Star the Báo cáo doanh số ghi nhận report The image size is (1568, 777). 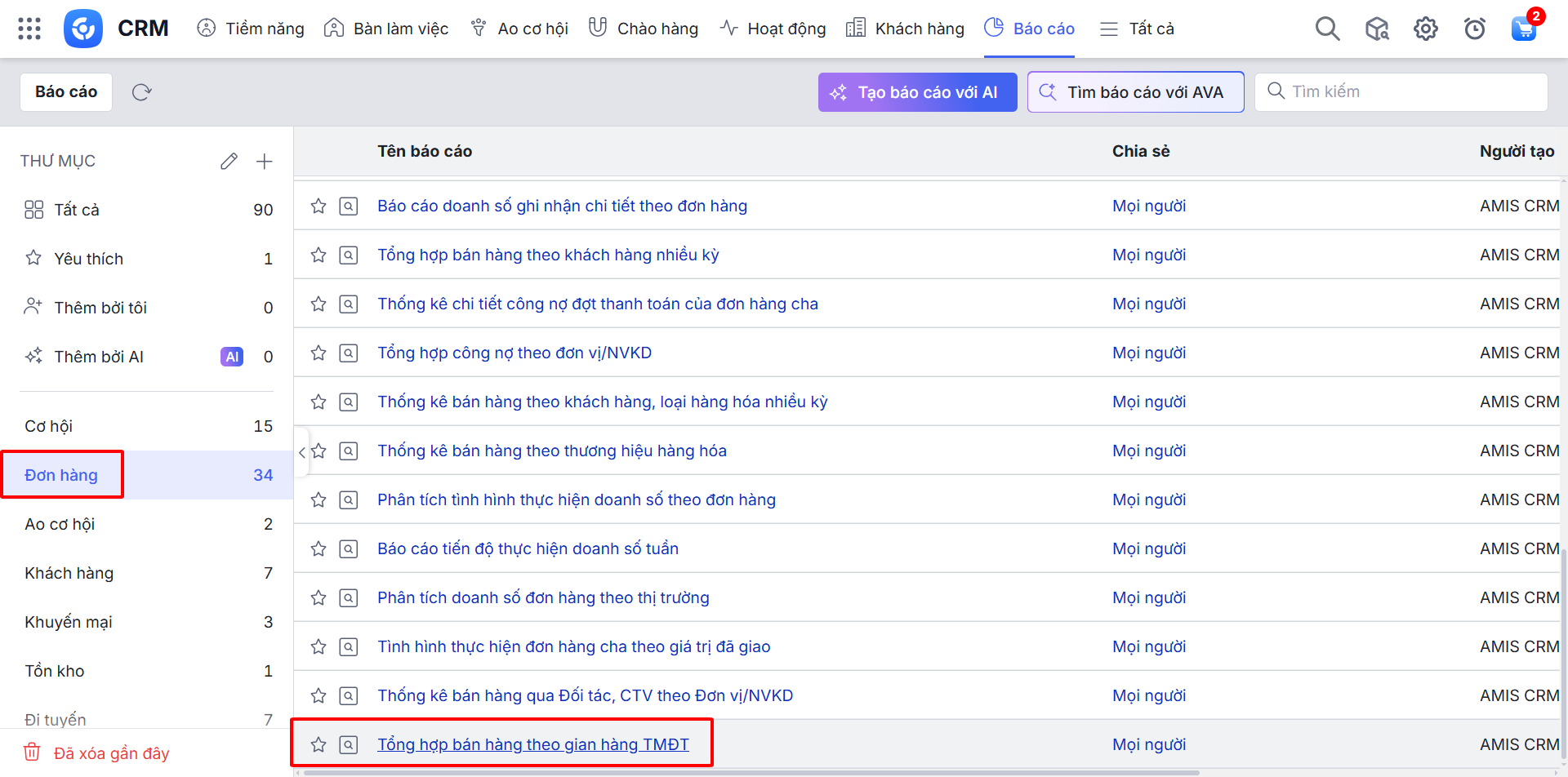click(x=318, y=206)
